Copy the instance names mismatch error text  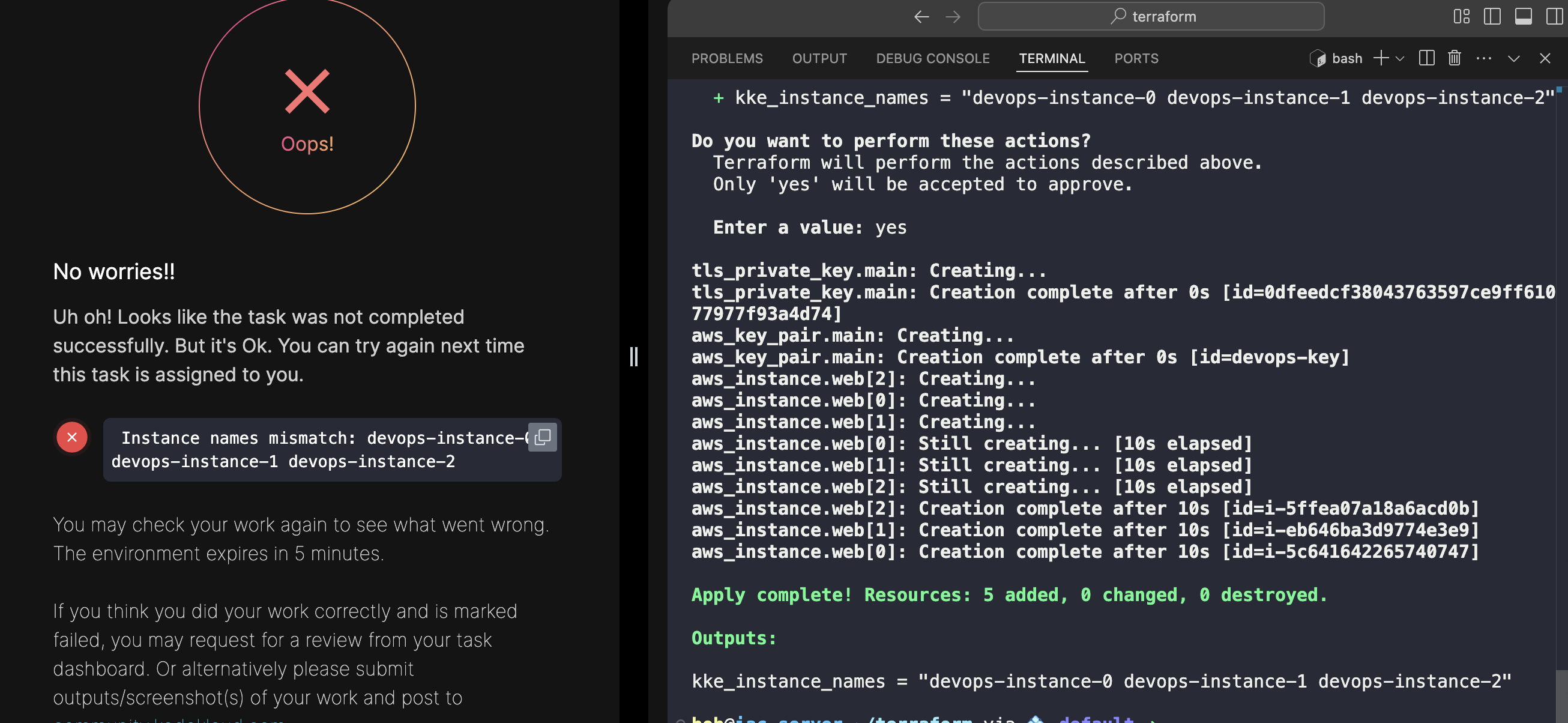click(541, 437)
